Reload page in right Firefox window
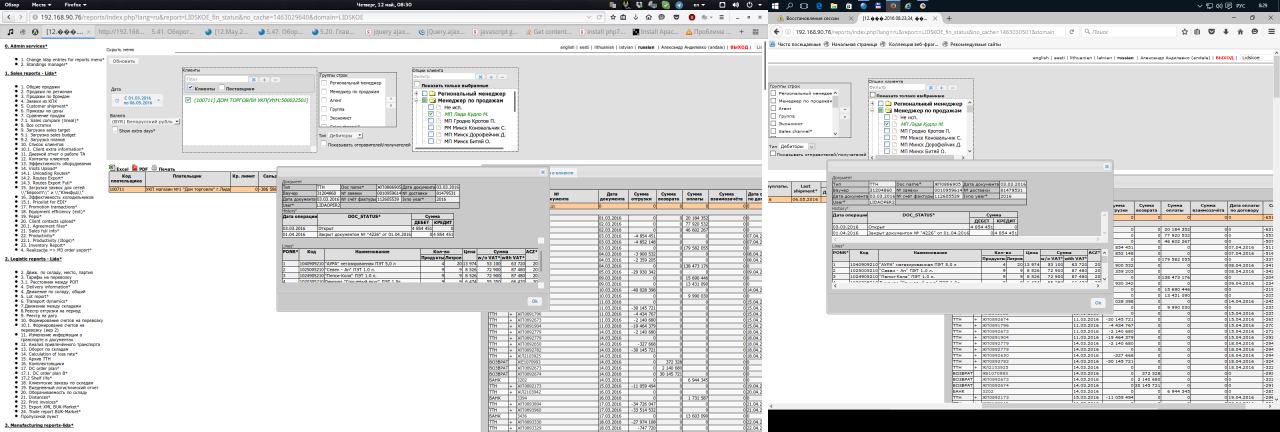 pyautogui.click(x=1072, y=31)
